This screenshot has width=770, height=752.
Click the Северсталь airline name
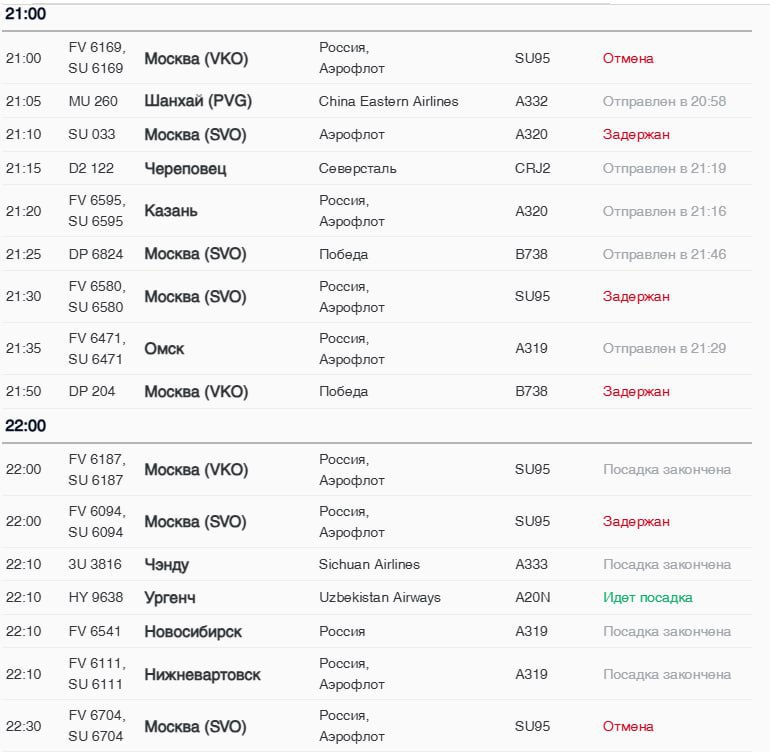coord(358,168)
